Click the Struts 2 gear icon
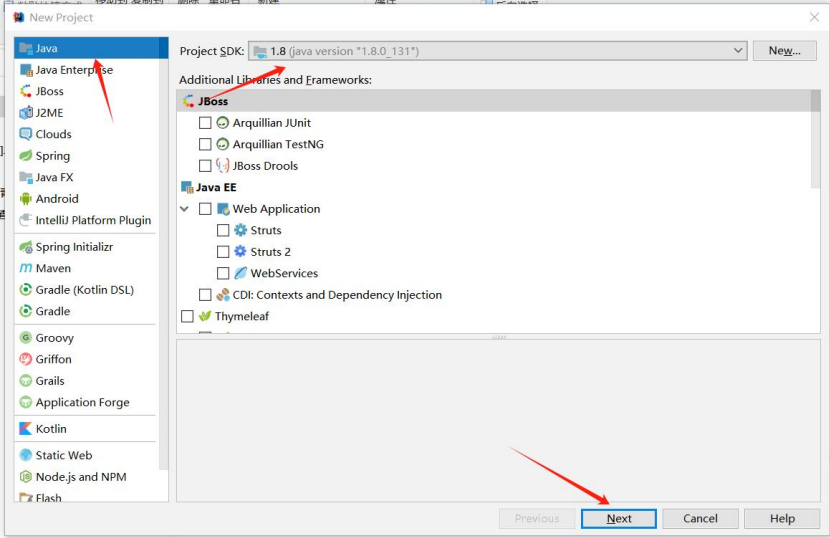This screenshot has height=538, width=830. [x=240, y=252]
